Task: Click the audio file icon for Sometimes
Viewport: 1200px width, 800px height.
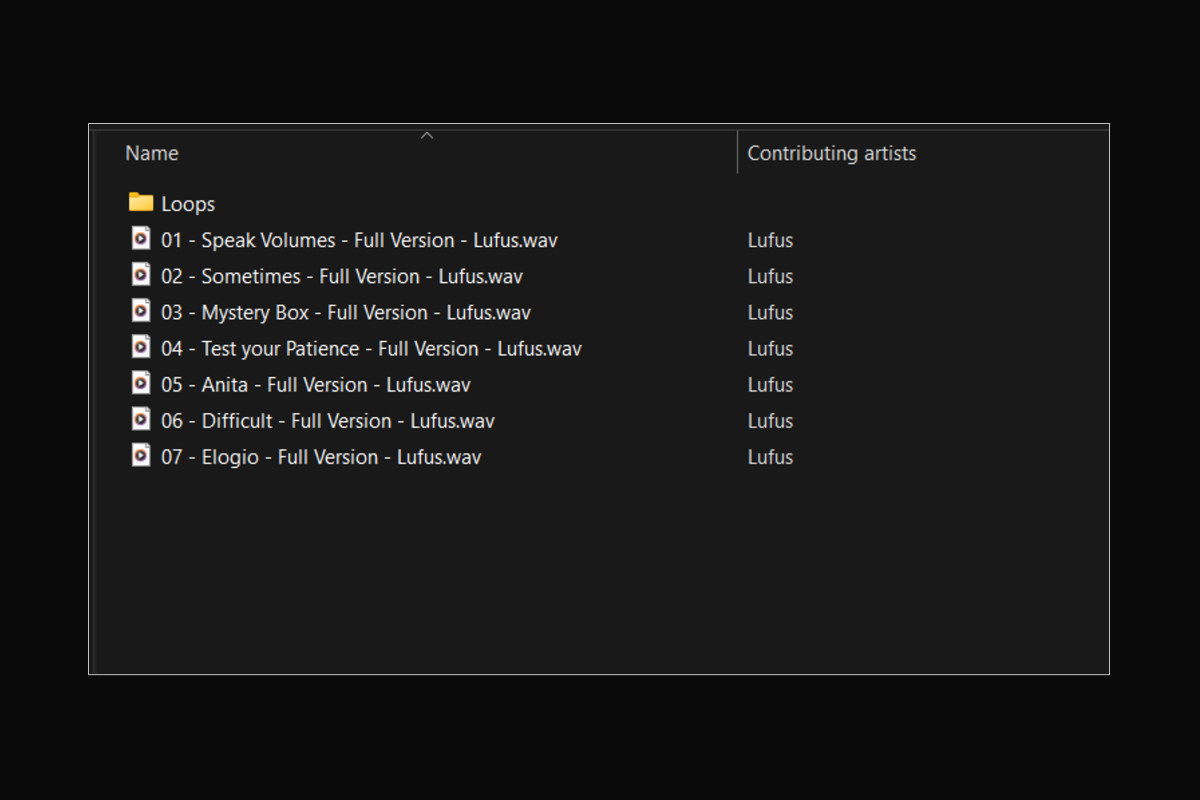Action: pyautogui.click(x=141, y=275)
